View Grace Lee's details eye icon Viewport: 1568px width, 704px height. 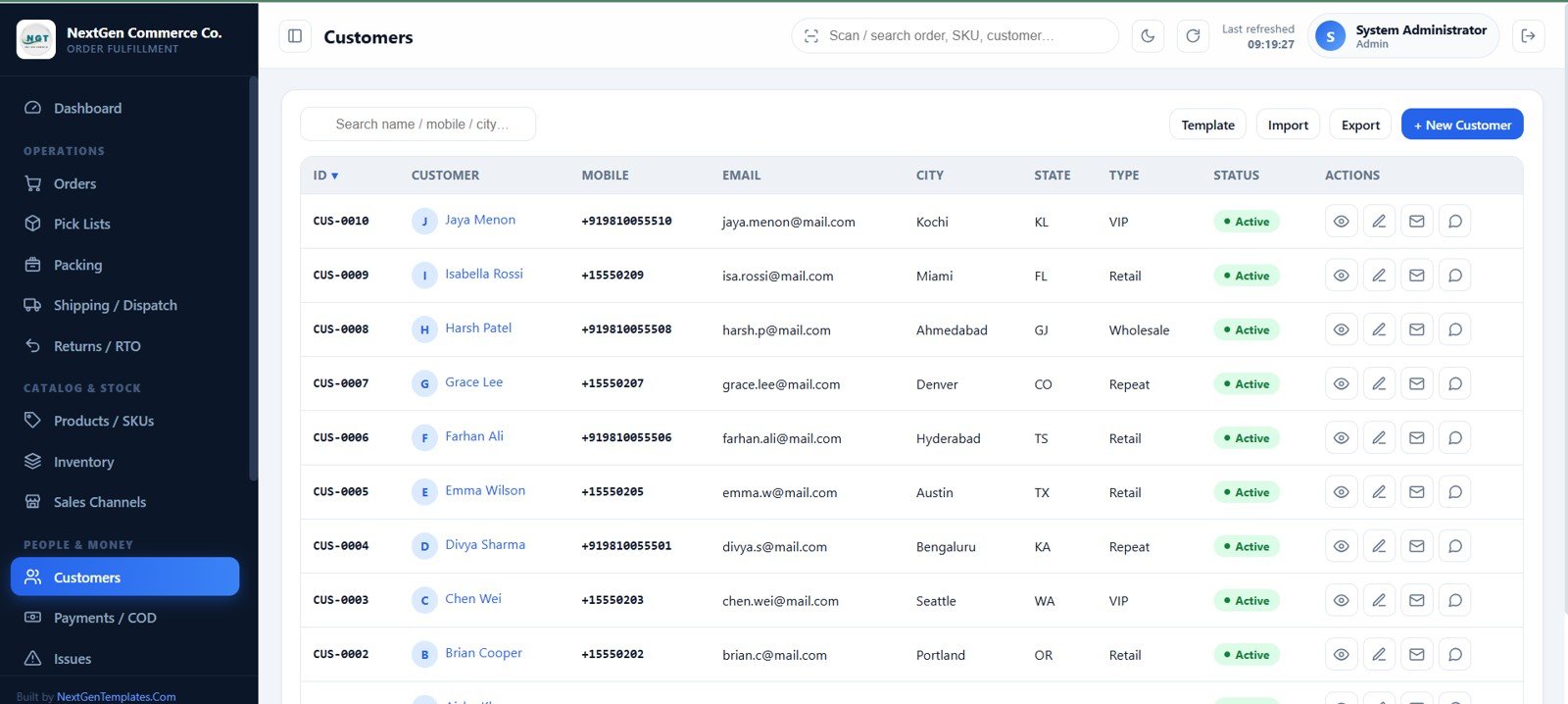[x=1342, y=384]
